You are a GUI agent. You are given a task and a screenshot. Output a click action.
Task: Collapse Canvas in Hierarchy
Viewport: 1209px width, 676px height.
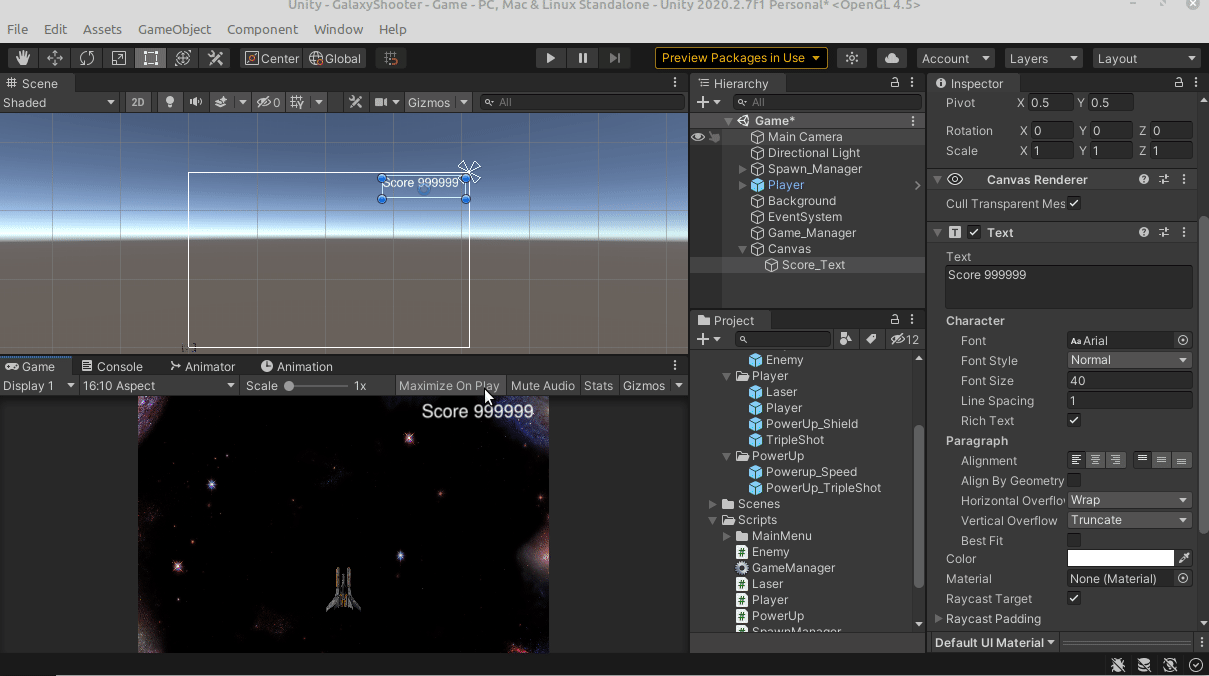pos(743,249)
